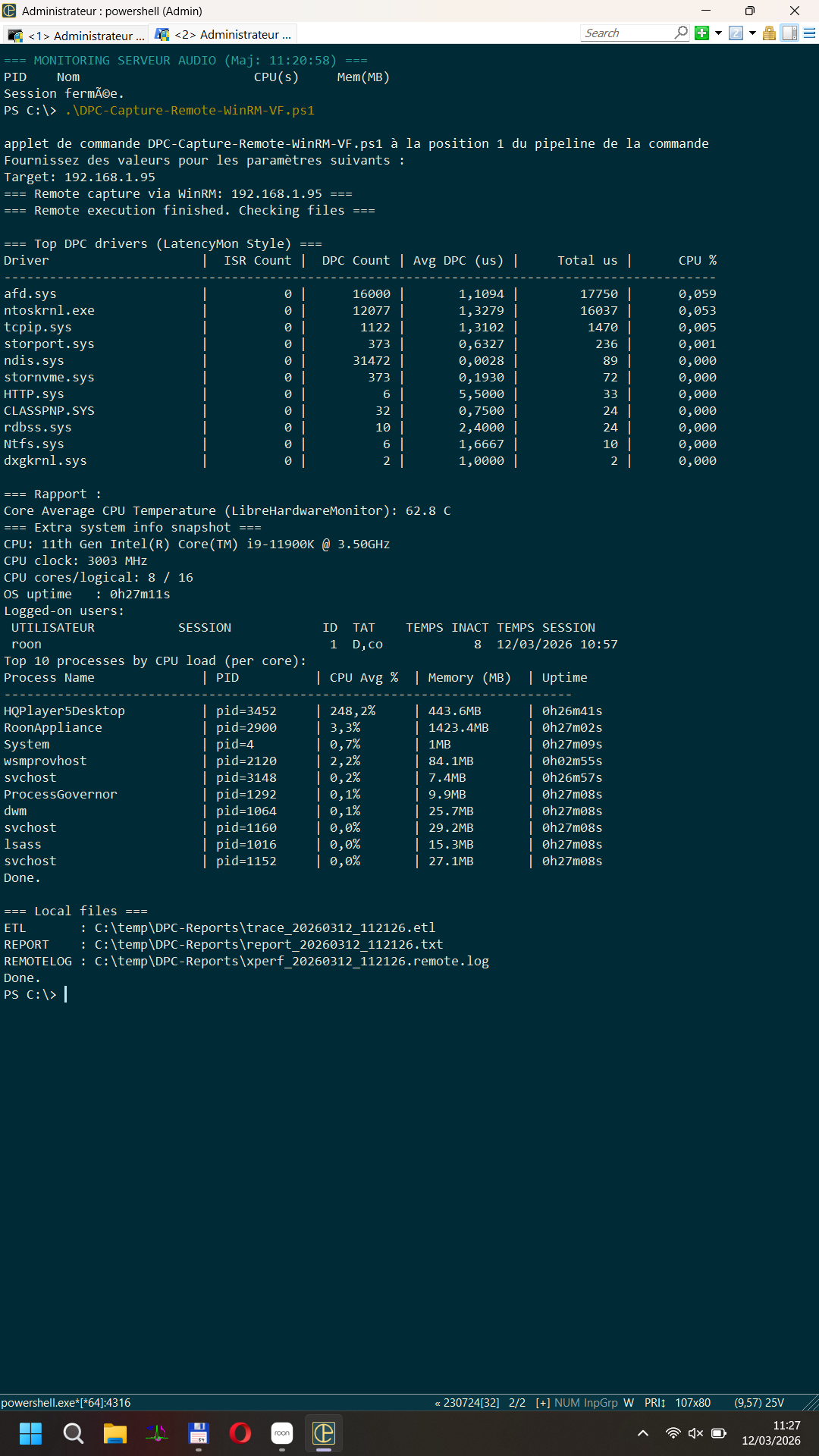819x1456 pixels.
Task: Click the powershell.exe process status label
Action: point(66,1403)
